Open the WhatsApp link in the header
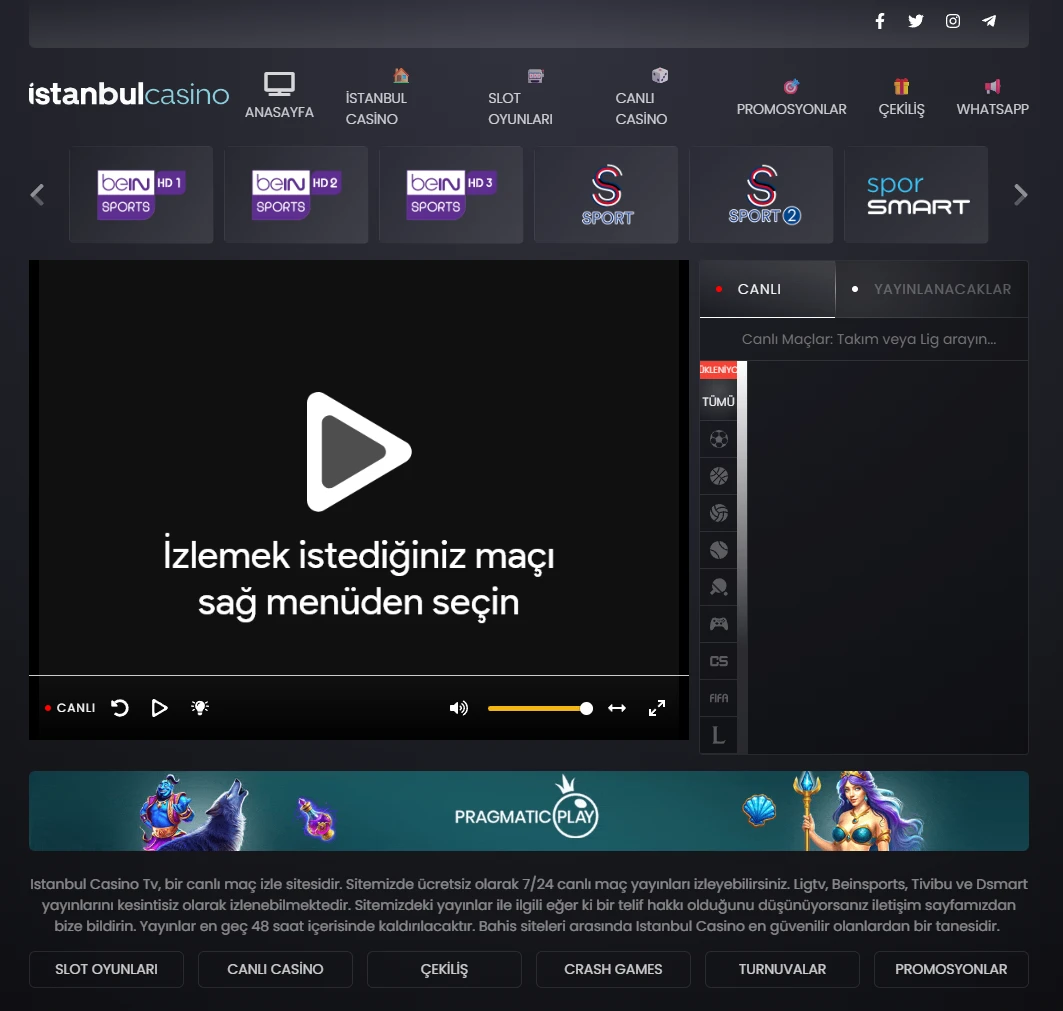 coord(992,98)
